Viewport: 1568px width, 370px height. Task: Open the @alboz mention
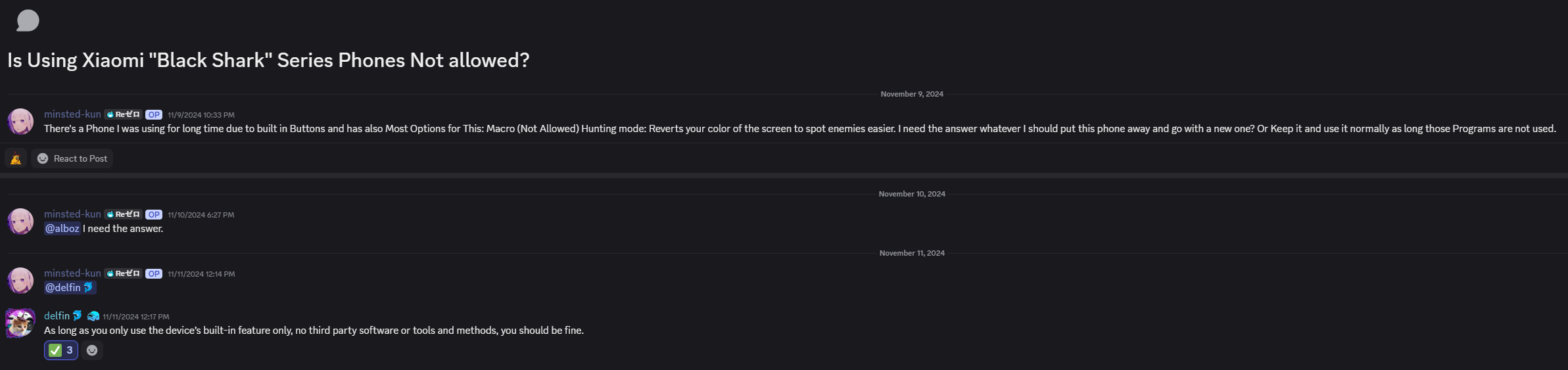coord(62,229)
